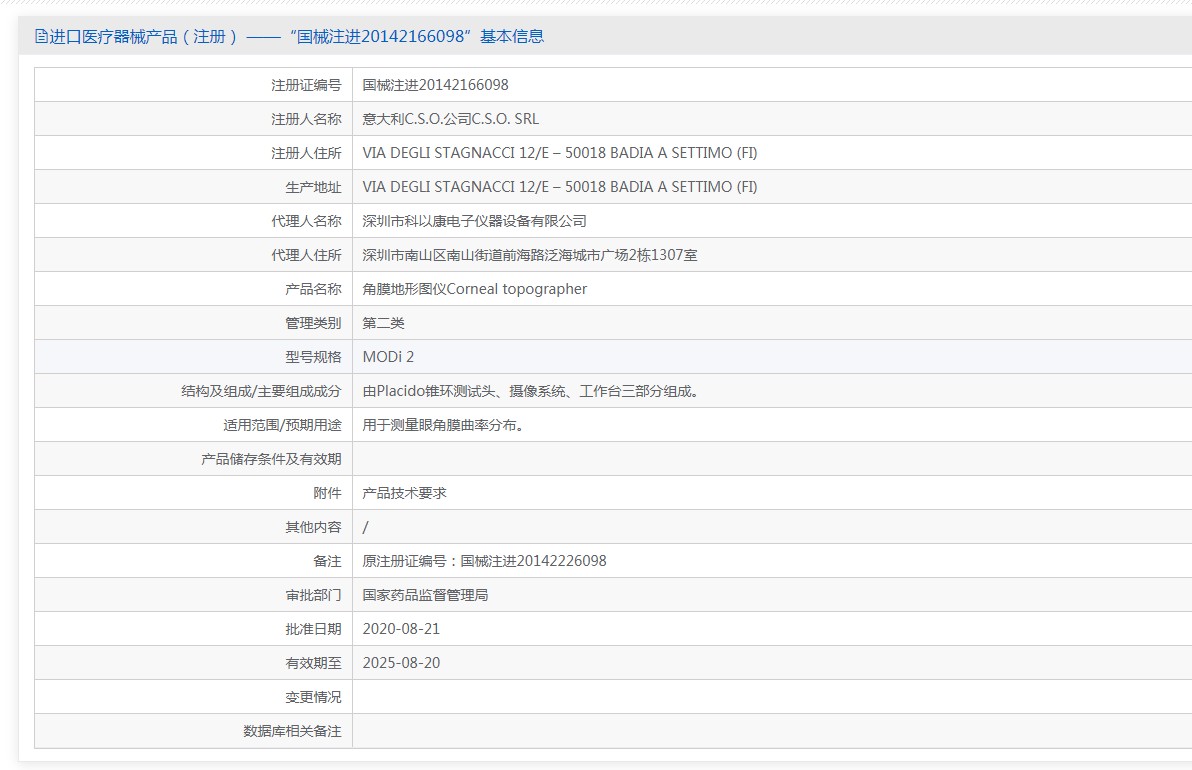The width and height of the screenshot is (1192, 770).
Task: Select the 注册证编号 label
Action: 306,85
